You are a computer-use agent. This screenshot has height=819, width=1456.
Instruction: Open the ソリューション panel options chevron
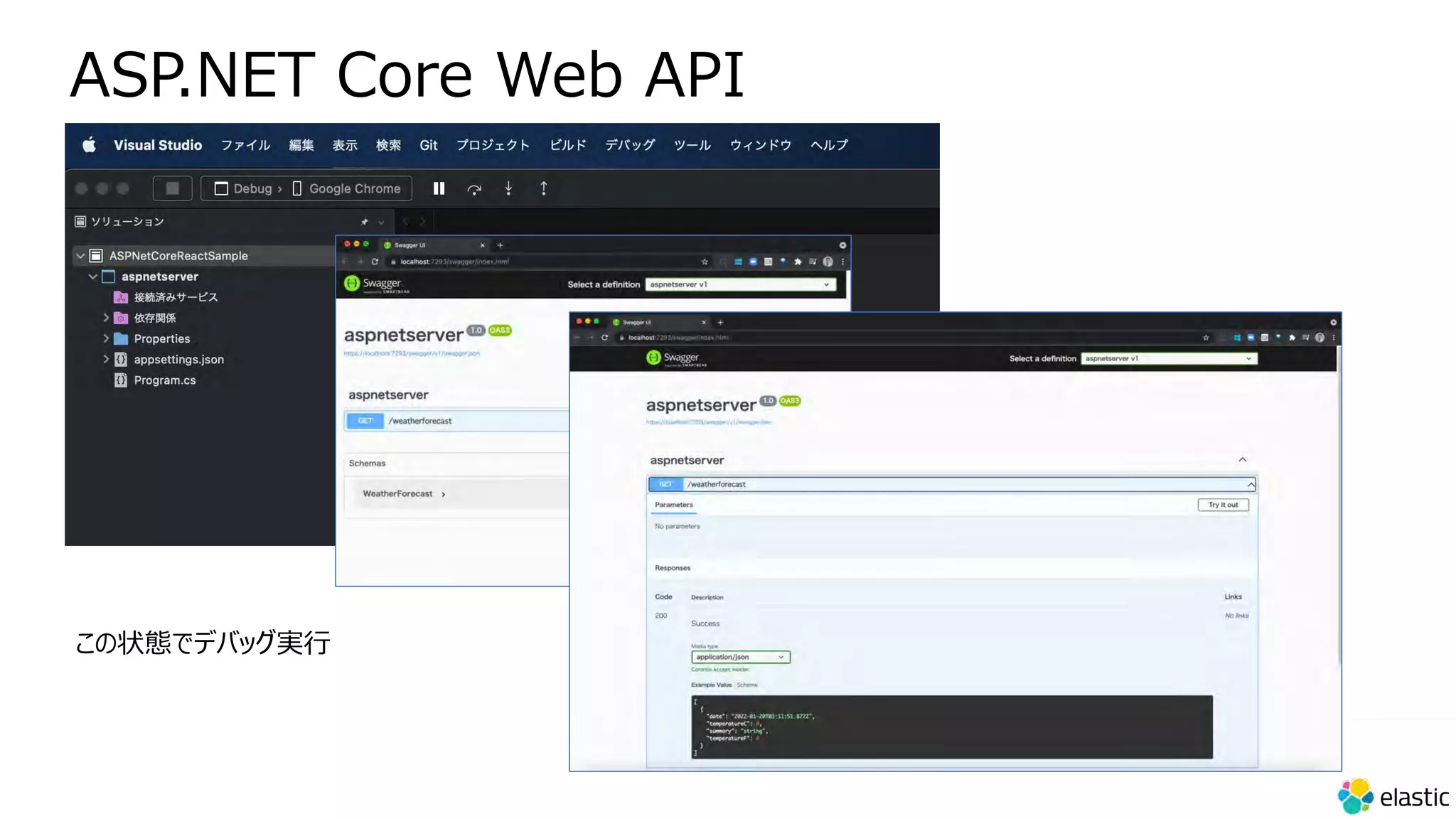tap(381, 223)
